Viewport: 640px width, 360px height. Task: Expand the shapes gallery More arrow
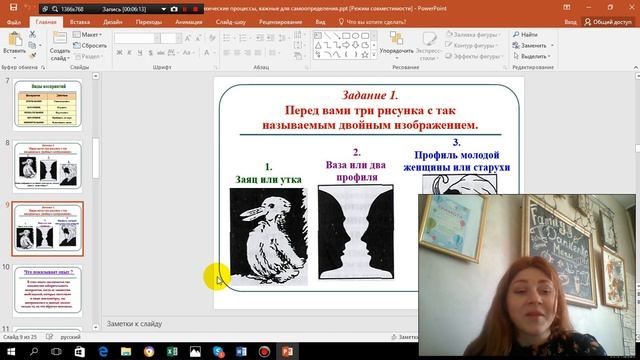click(x=374, y=54)
